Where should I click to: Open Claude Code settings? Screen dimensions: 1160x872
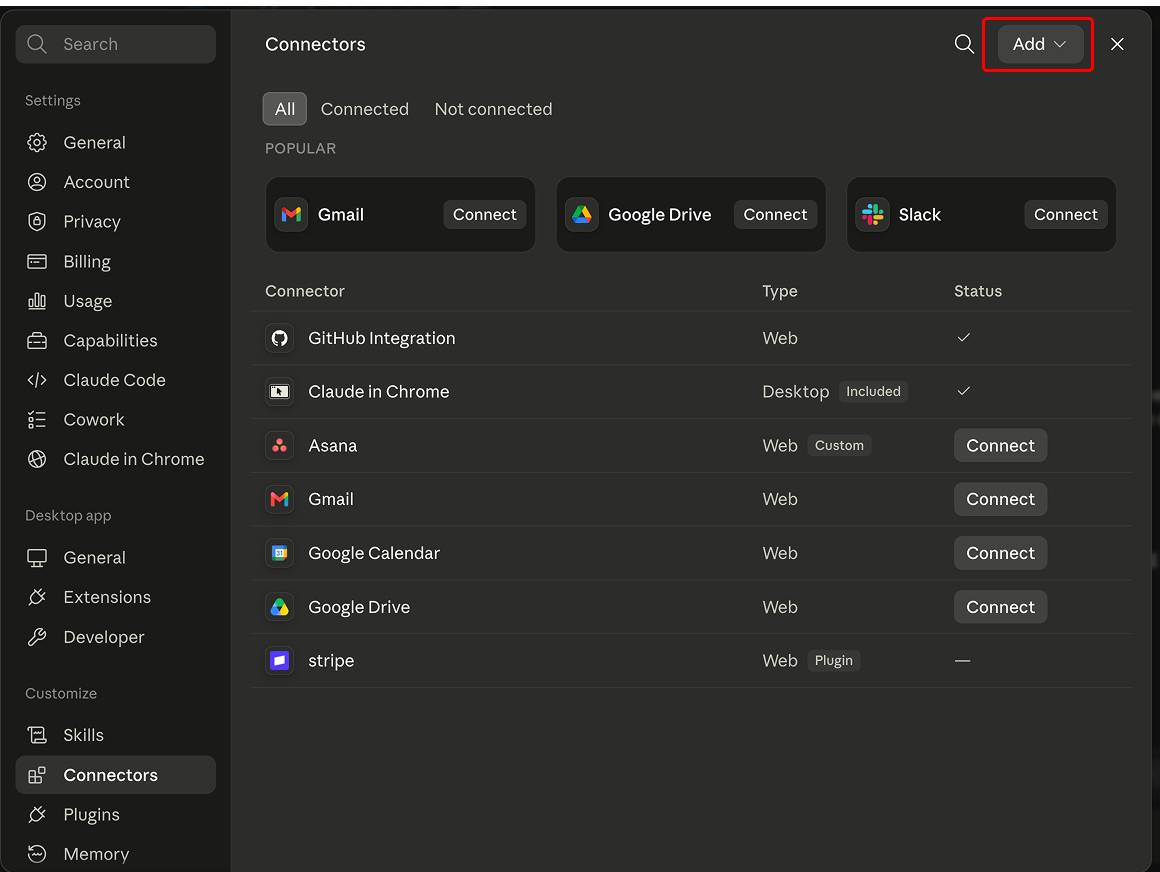(115, 380)
